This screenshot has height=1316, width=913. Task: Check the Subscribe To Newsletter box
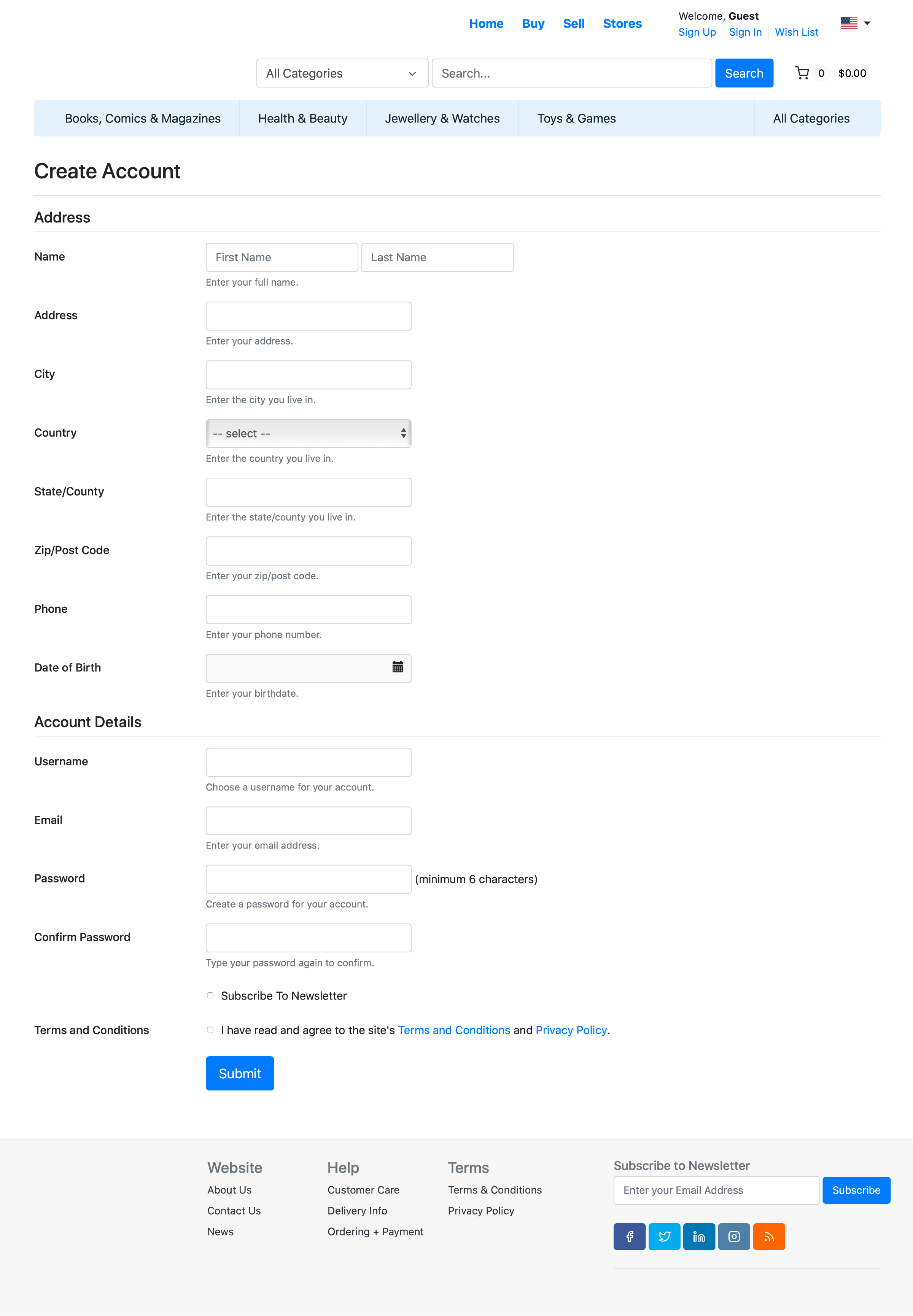tap(210, 996)
